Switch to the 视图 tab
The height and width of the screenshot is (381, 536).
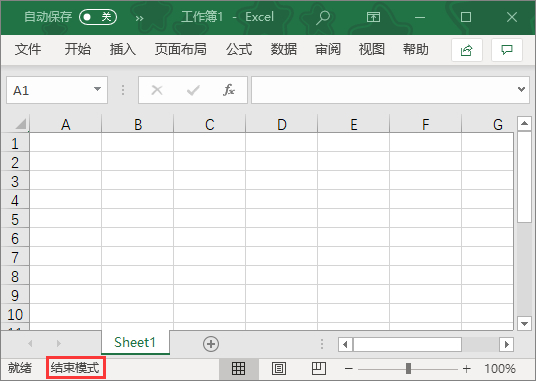tap(372, 50)
